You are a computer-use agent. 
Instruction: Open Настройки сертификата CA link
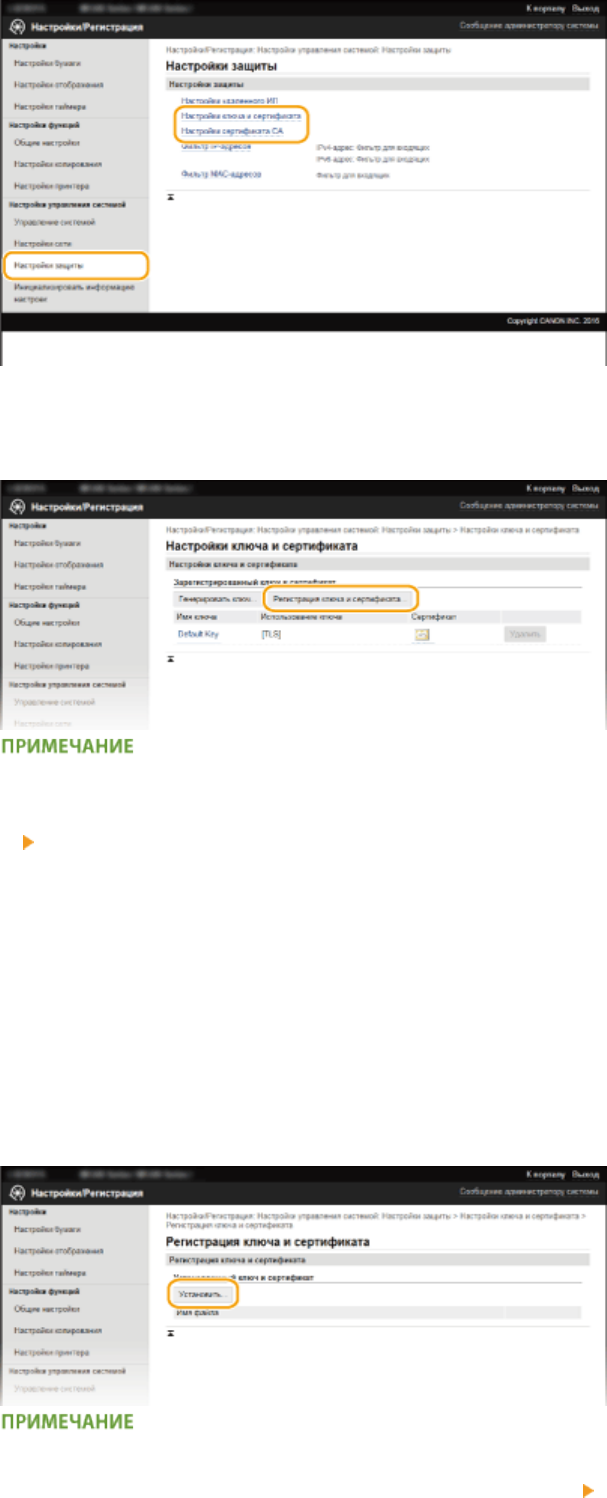[232, 130]
